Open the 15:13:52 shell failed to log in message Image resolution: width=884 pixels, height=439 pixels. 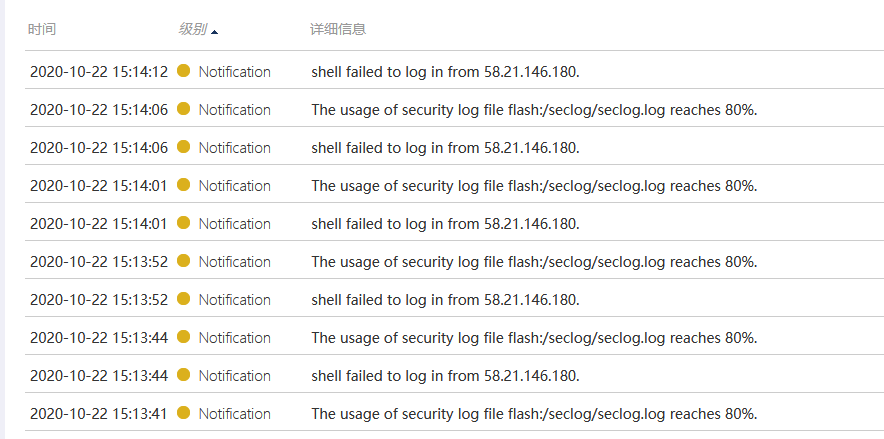click(445, 300)
